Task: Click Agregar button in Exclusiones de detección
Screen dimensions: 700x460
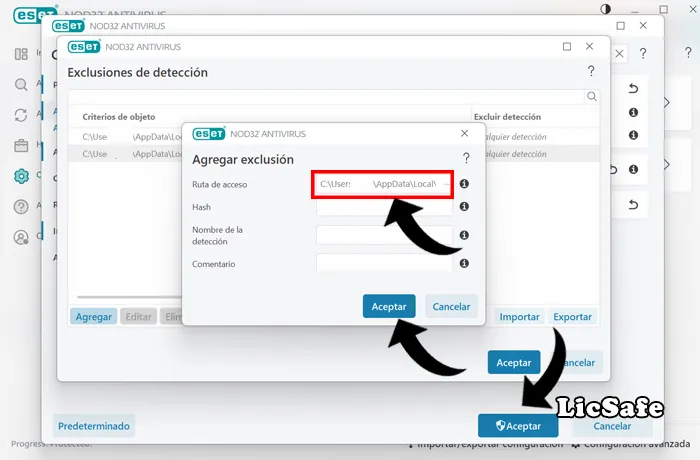Action: pyautogui.click(x=93, y=317)
